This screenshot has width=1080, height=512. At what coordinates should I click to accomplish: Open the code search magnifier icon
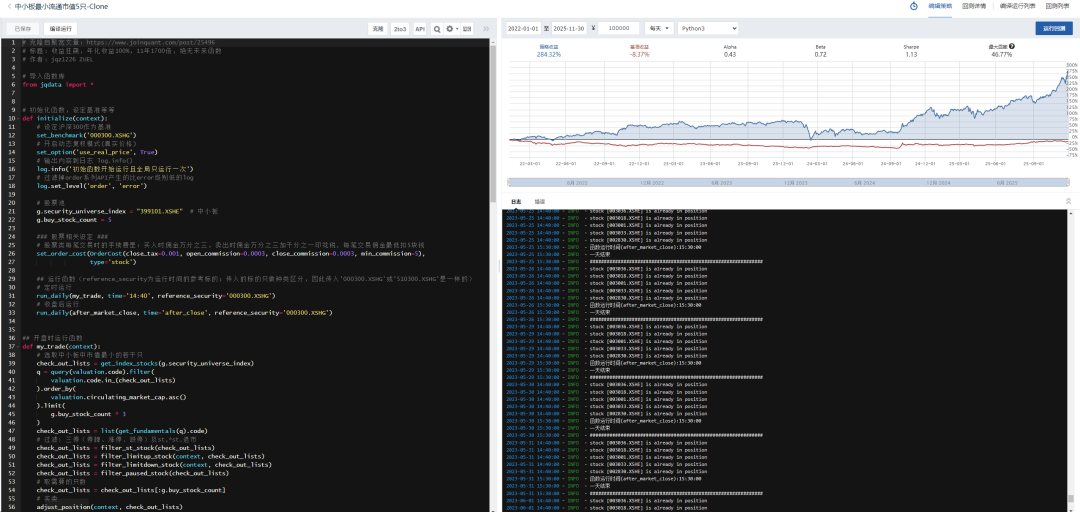click(436, 29)
